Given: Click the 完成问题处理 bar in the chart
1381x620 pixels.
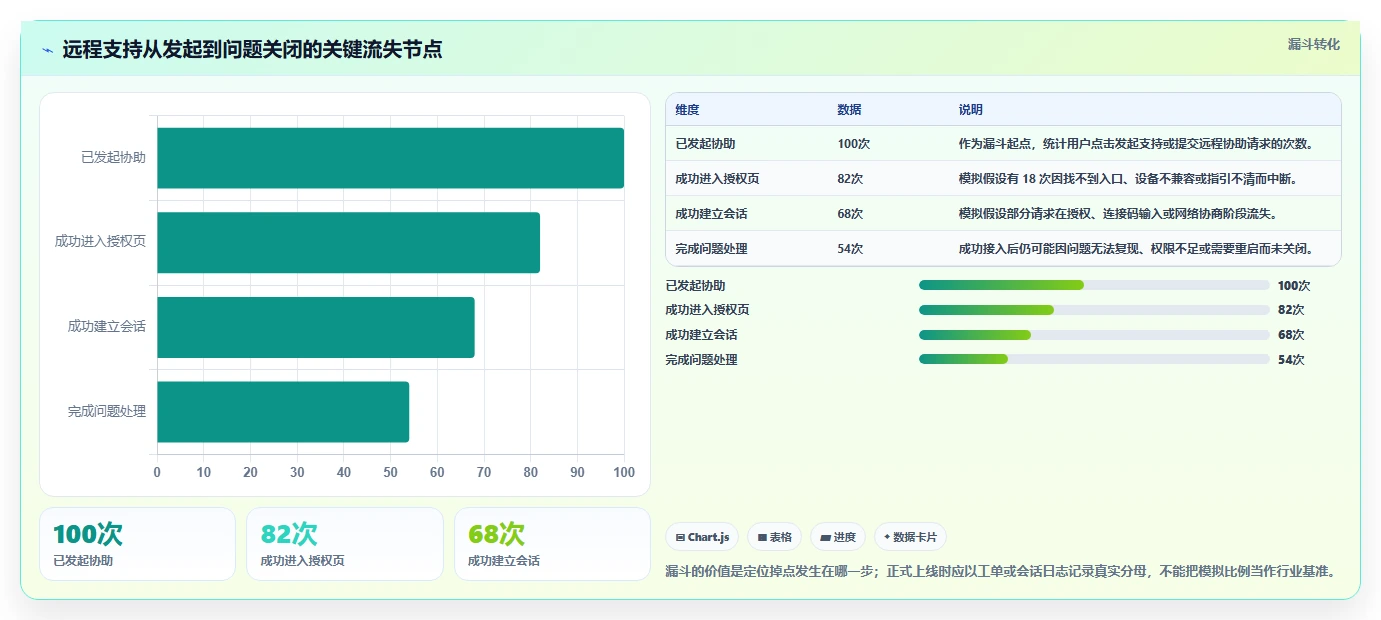Looking at the screenshot, I should [x=283, y=412].
